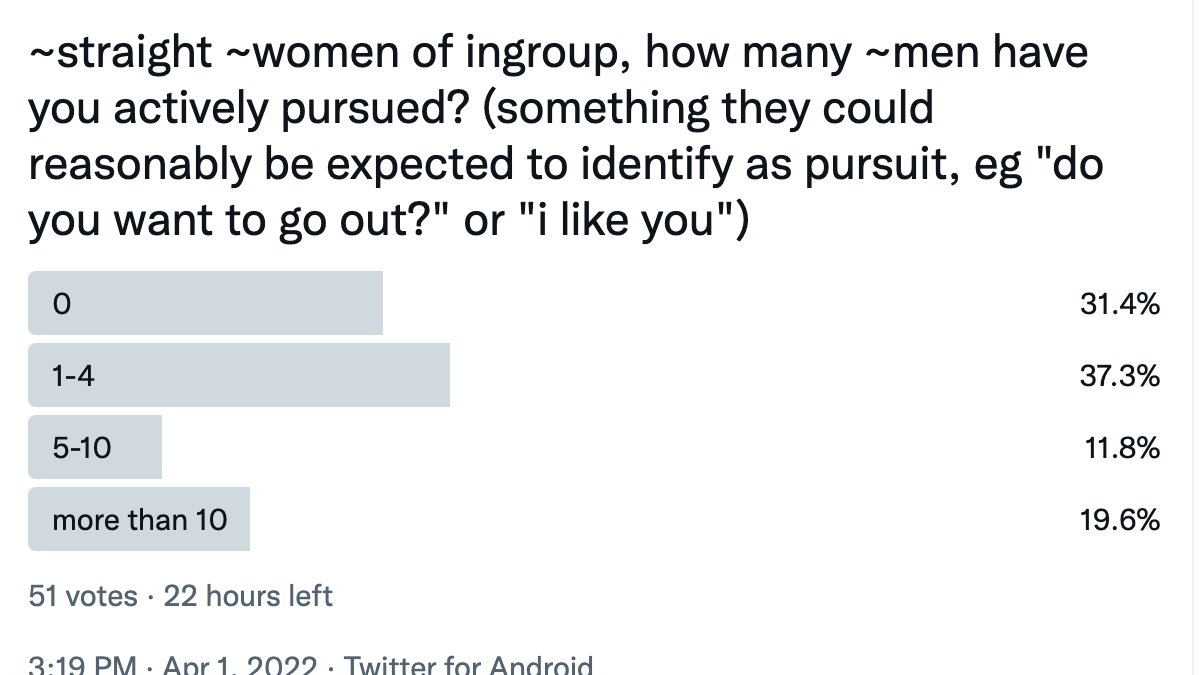
Task: Open the "Twitter for Android" source link
Action: tap(468, 666)
